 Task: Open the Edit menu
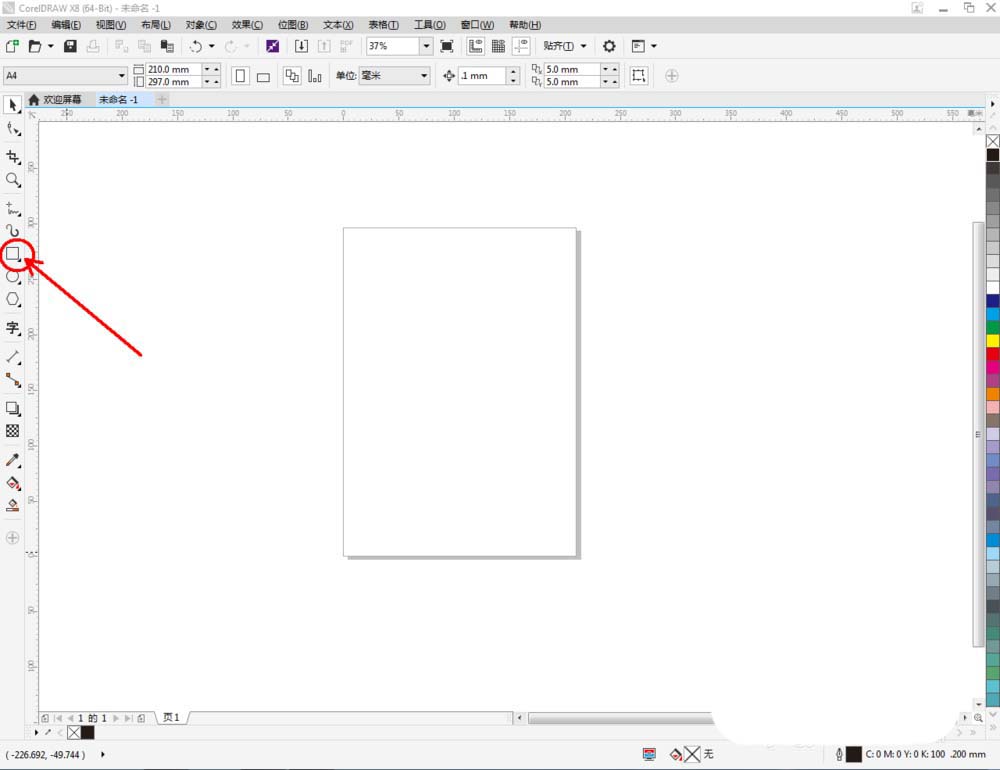(x=66, y=25)
